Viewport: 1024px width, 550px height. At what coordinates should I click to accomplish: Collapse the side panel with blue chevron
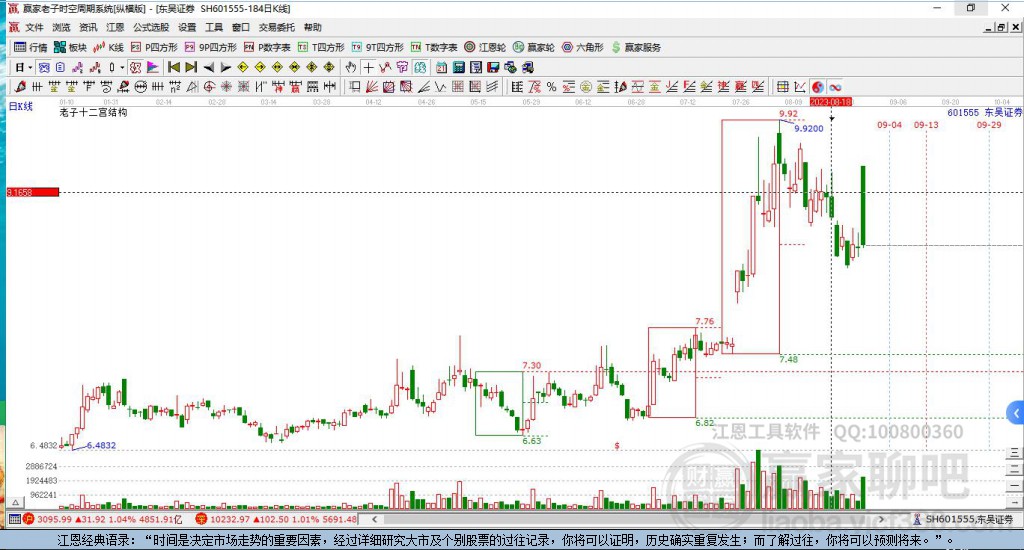coord(1016,413)
